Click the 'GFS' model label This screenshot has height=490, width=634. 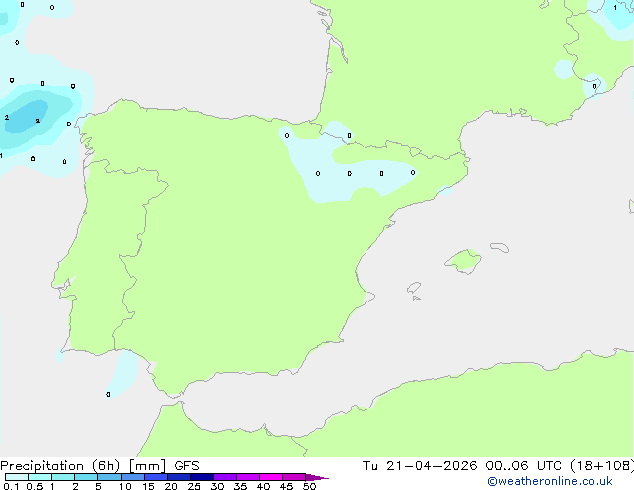point(187,466)
